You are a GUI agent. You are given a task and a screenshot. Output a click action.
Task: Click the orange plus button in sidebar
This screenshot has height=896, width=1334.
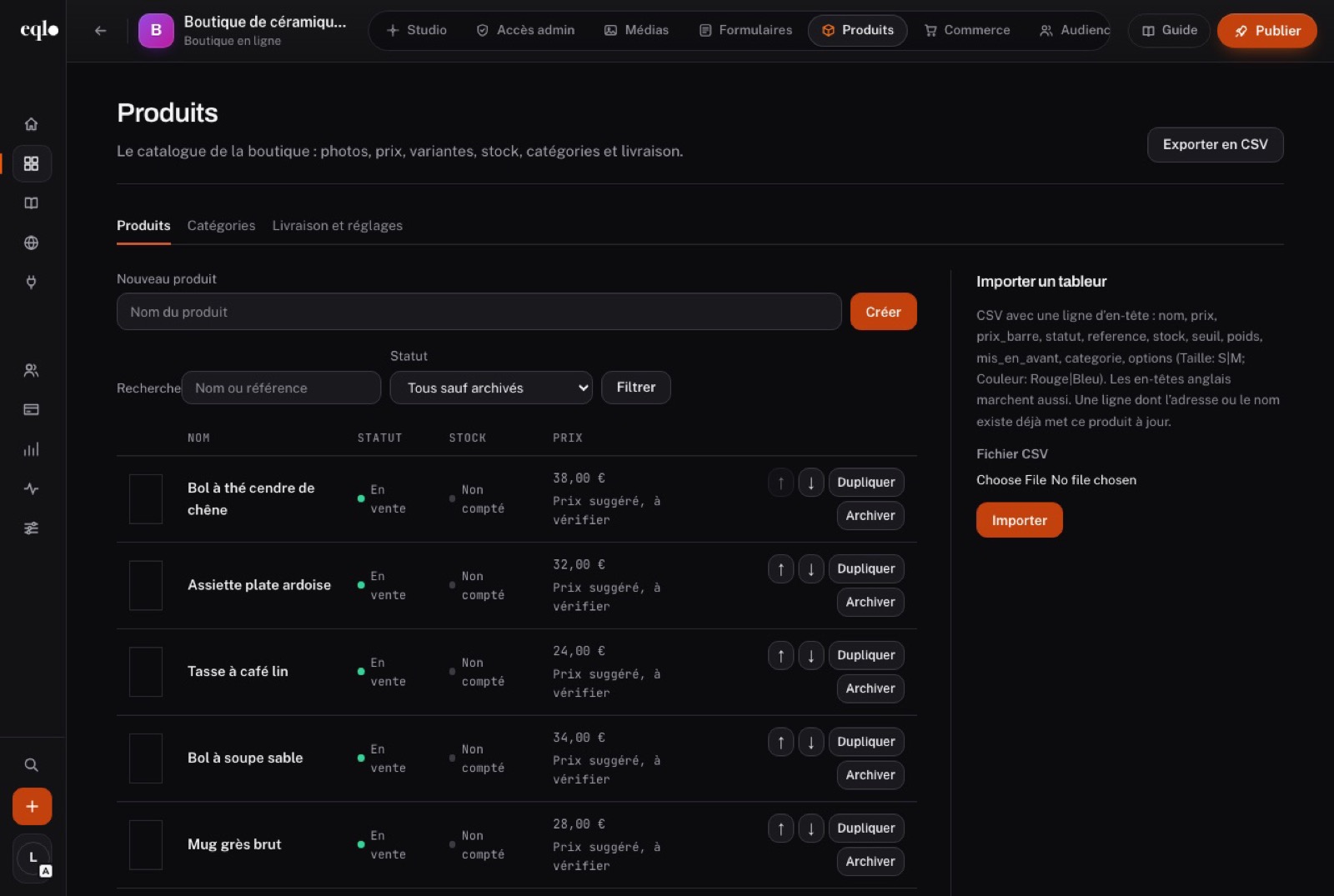(32, 807)
